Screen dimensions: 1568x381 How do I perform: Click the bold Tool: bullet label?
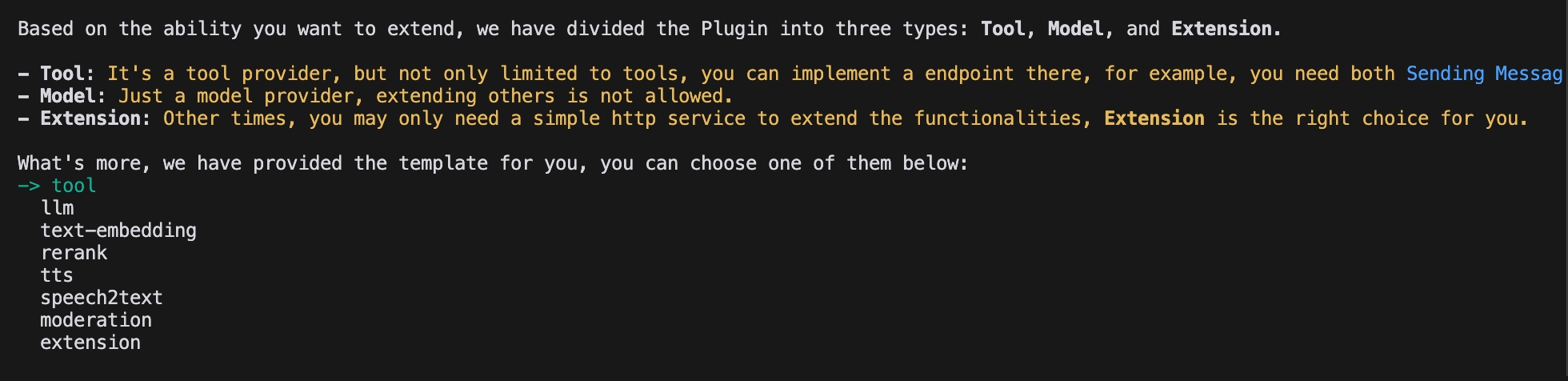(x=67, y=74)
